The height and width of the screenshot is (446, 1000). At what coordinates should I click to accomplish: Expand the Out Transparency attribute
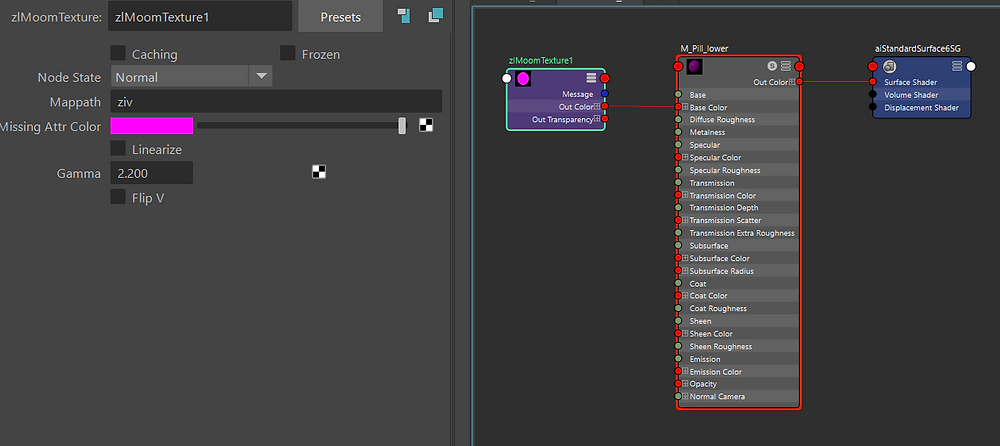(x=598, y=119)
